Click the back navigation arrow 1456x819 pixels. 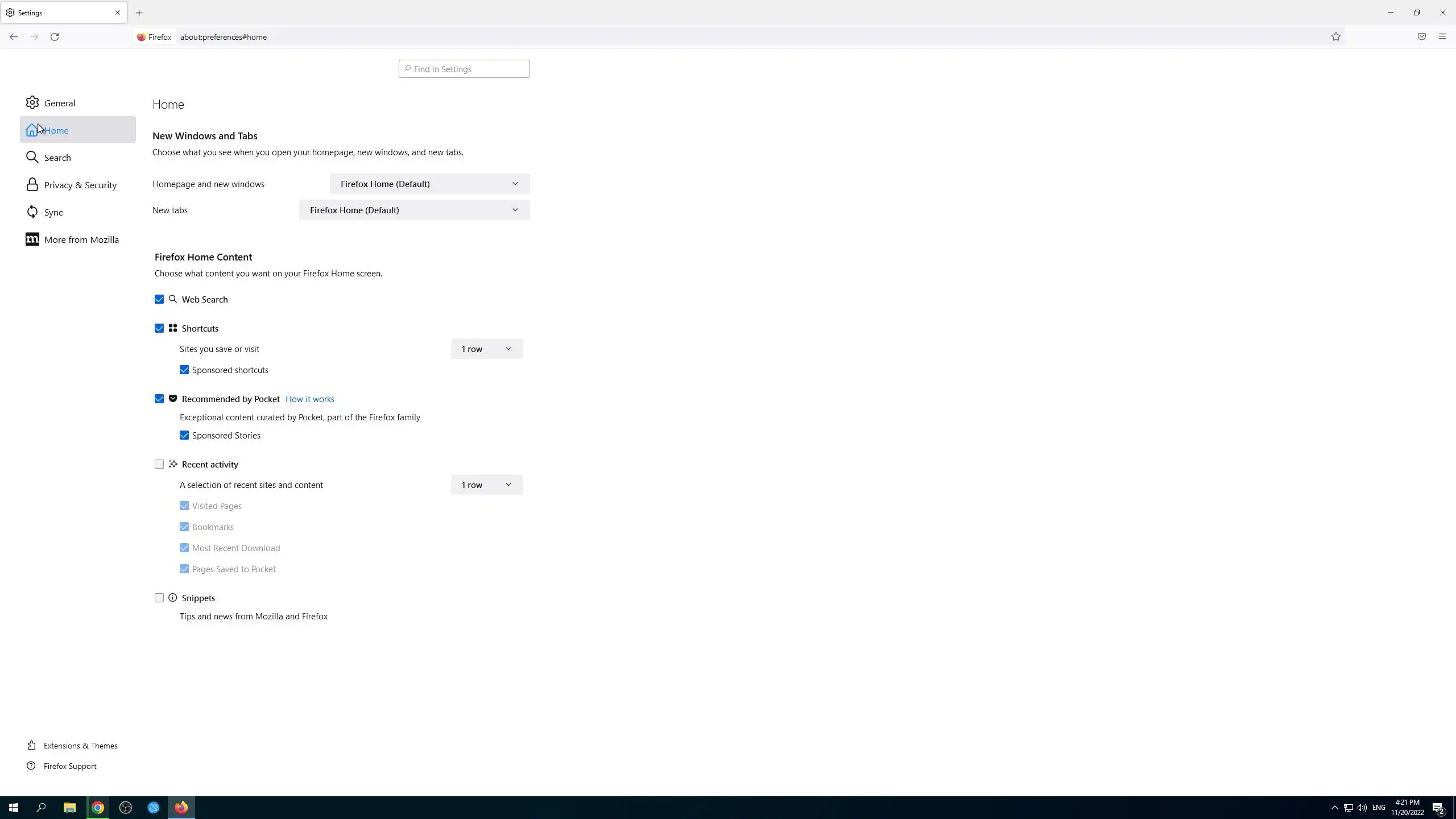[x=14, y=37]
